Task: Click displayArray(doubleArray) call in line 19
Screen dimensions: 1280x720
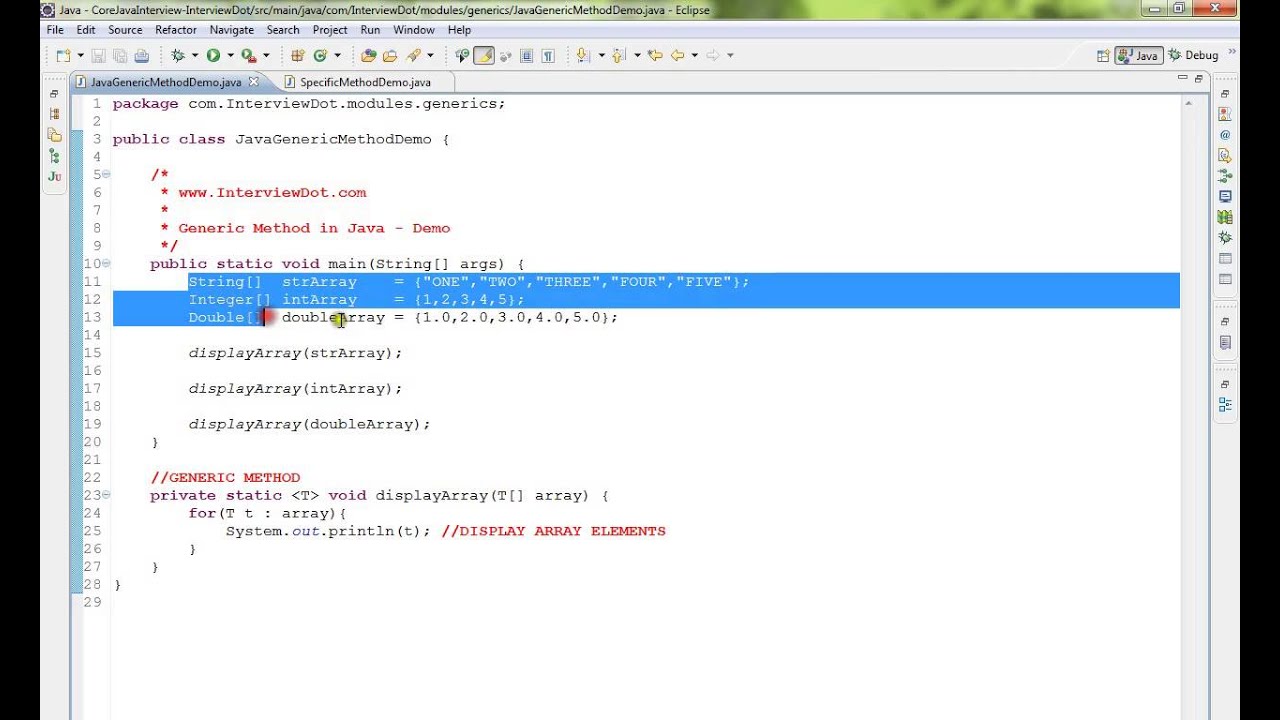Action: (309, 424)
